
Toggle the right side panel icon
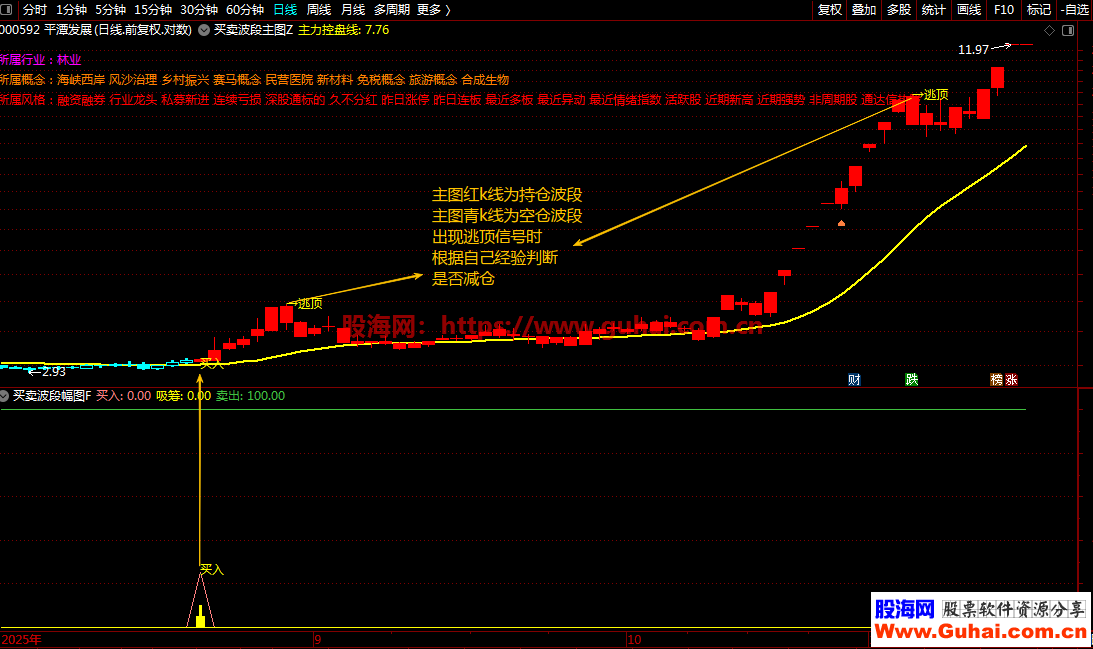click(1069, 31)
